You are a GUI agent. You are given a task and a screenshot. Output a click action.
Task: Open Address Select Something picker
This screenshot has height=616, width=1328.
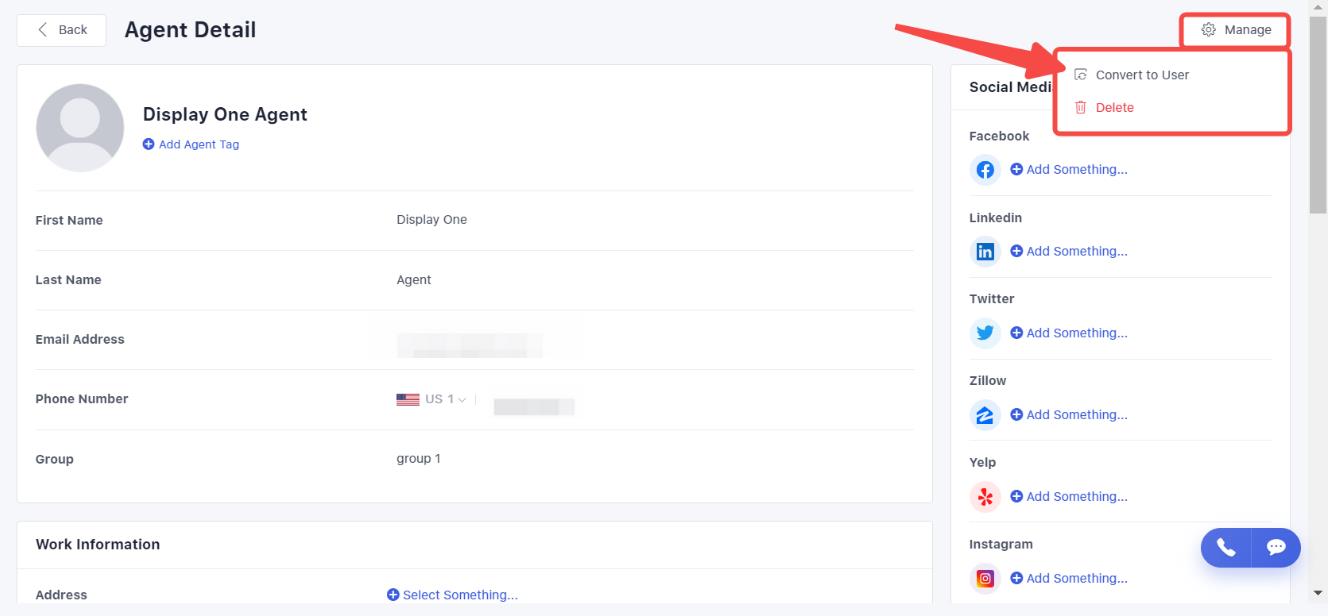[452, 595]
